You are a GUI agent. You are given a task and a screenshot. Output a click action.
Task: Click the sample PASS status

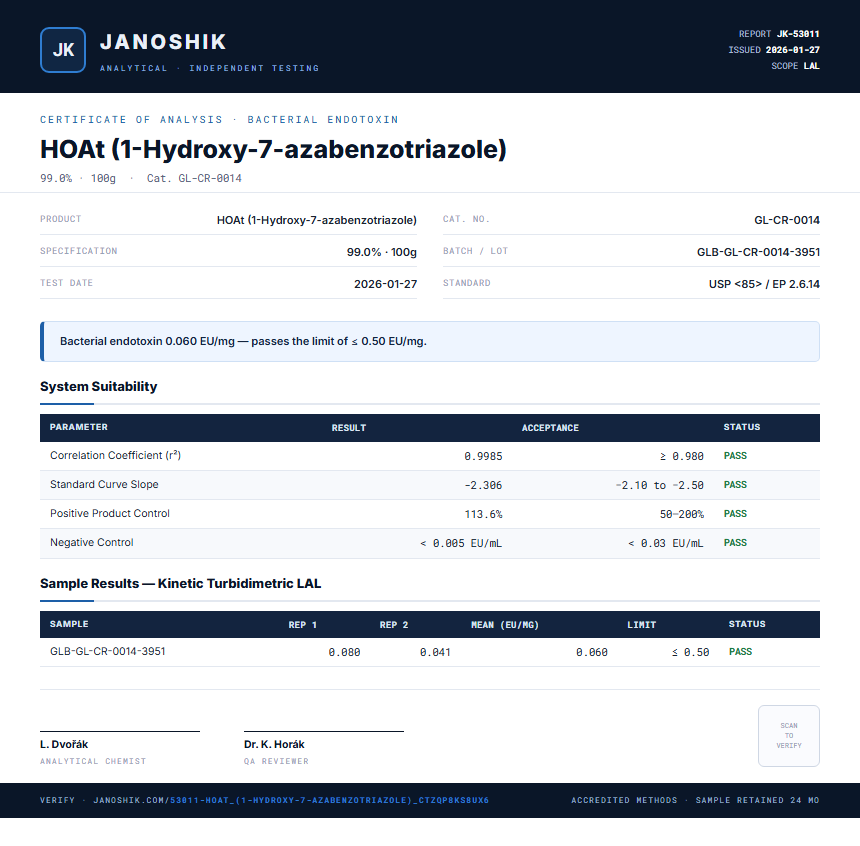pyautogui.click(x=740, y=652)
